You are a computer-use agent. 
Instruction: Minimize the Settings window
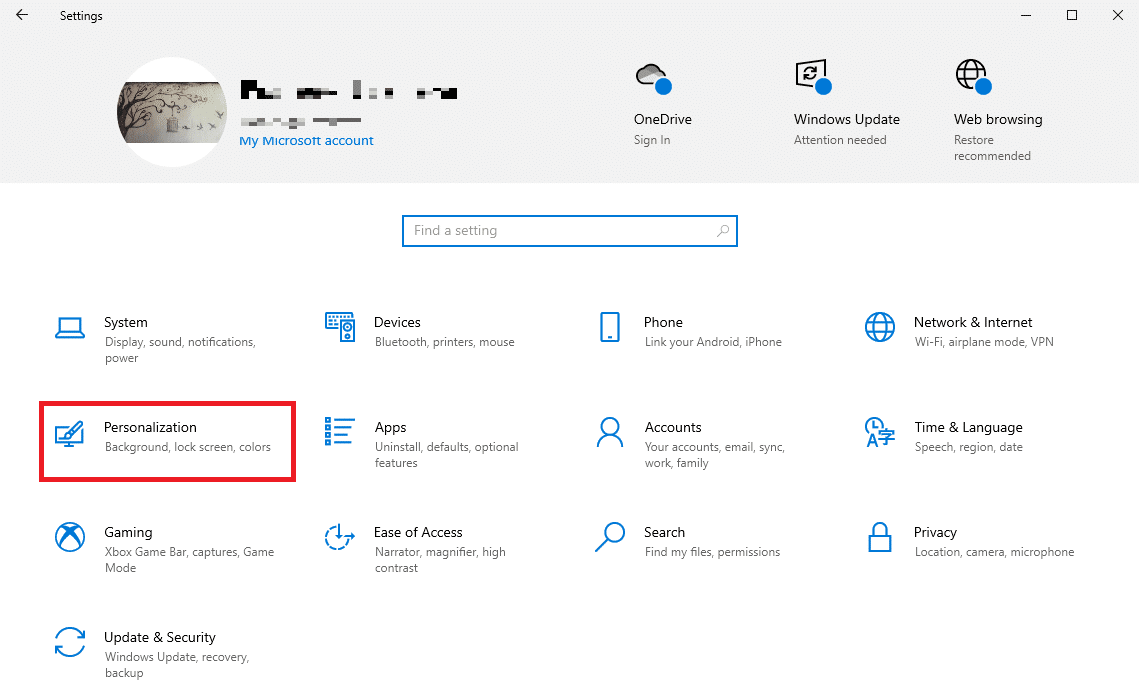pyautogui.click(x=1026, y=15)
